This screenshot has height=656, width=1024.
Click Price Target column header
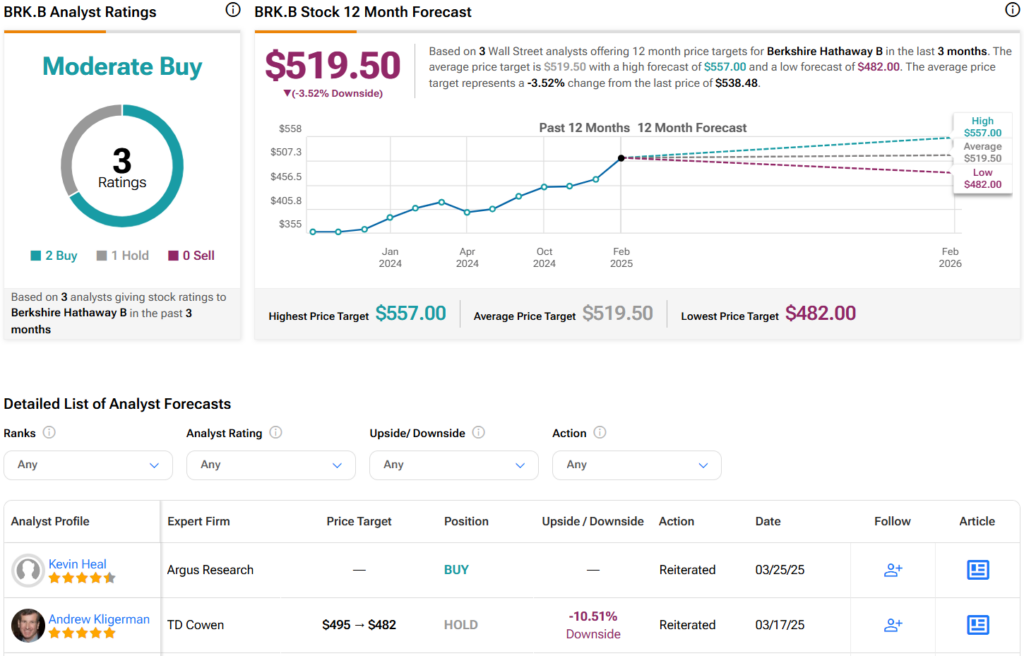pos(359,521)
